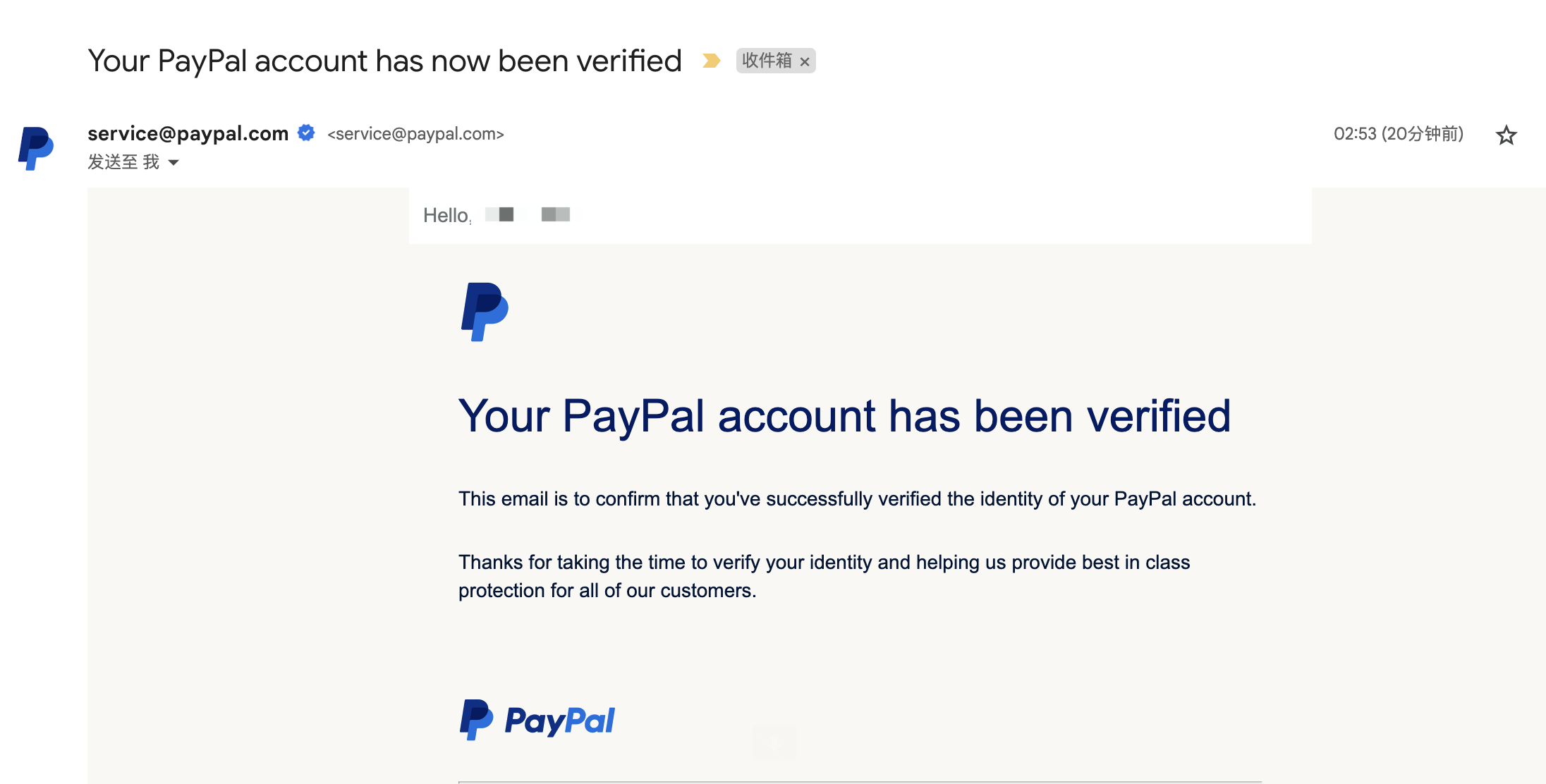Click the "Hello," greeting text
This screenshot has height=784, width=1546.
446,216
